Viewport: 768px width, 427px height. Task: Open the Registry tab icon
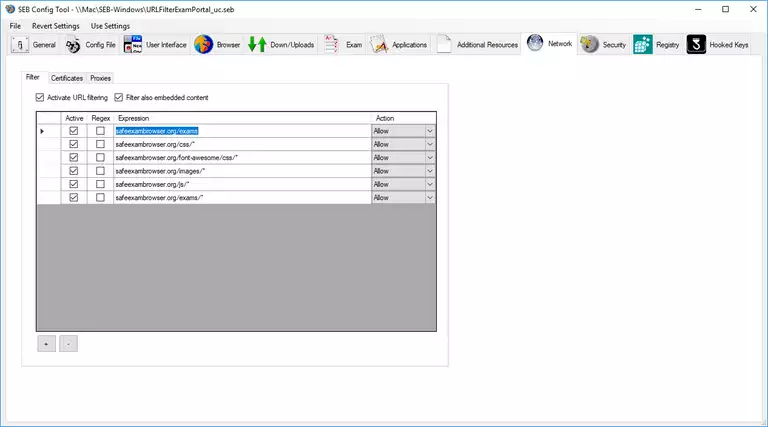point(643,45)
